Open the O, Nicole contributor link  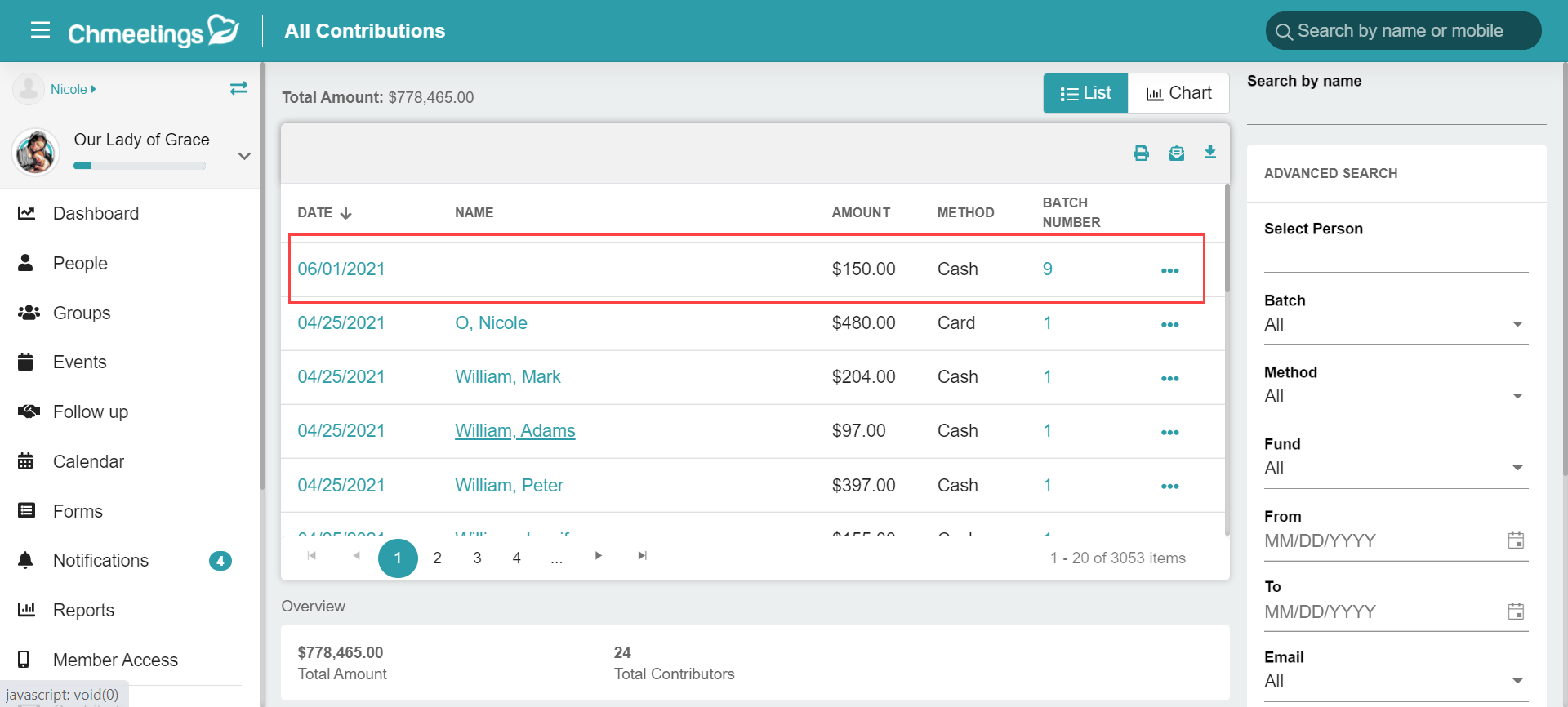coord(491,323)
